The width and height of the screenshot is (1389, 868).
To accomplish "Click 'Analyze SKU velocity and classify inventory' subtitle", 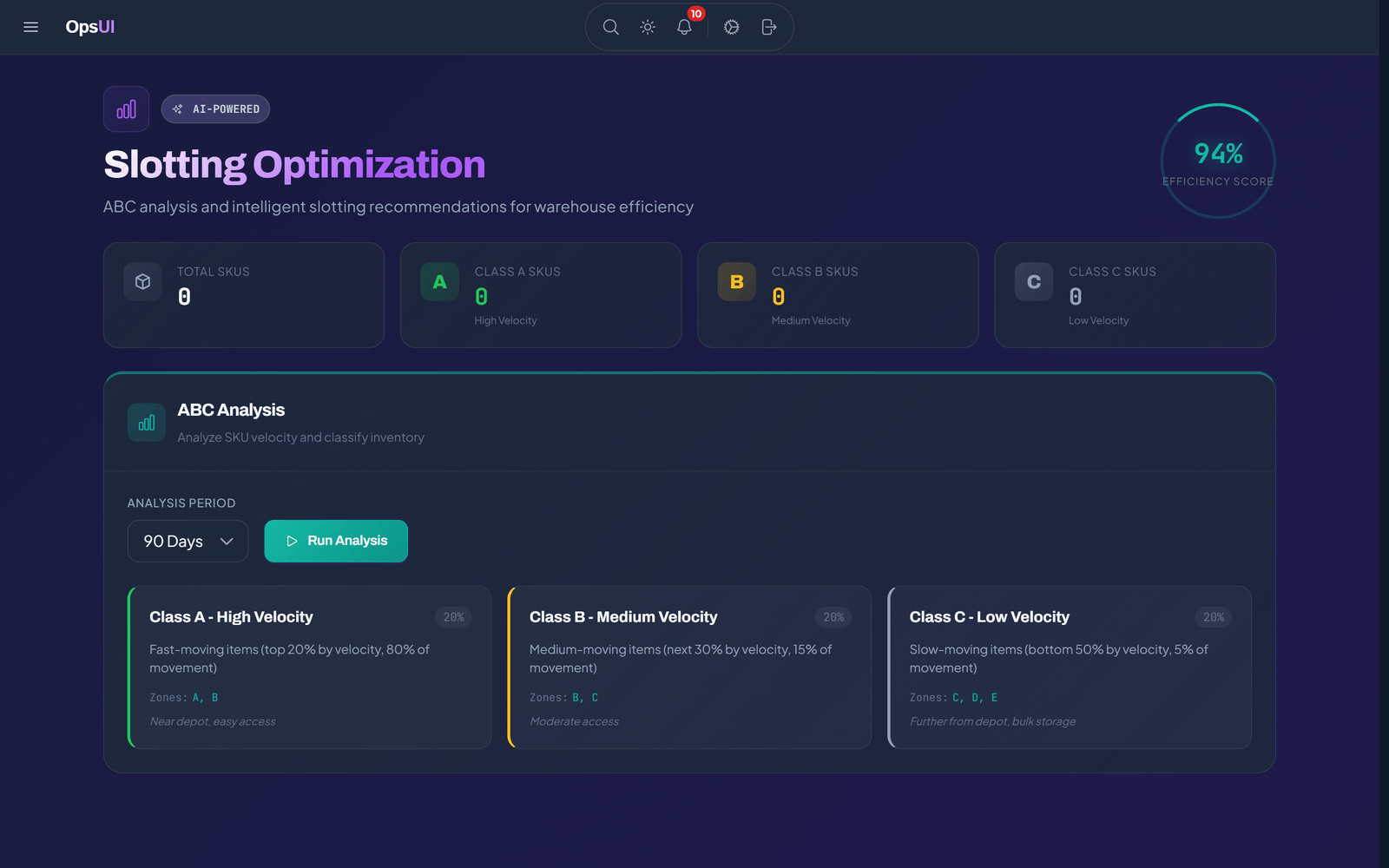I will (300, 437).
